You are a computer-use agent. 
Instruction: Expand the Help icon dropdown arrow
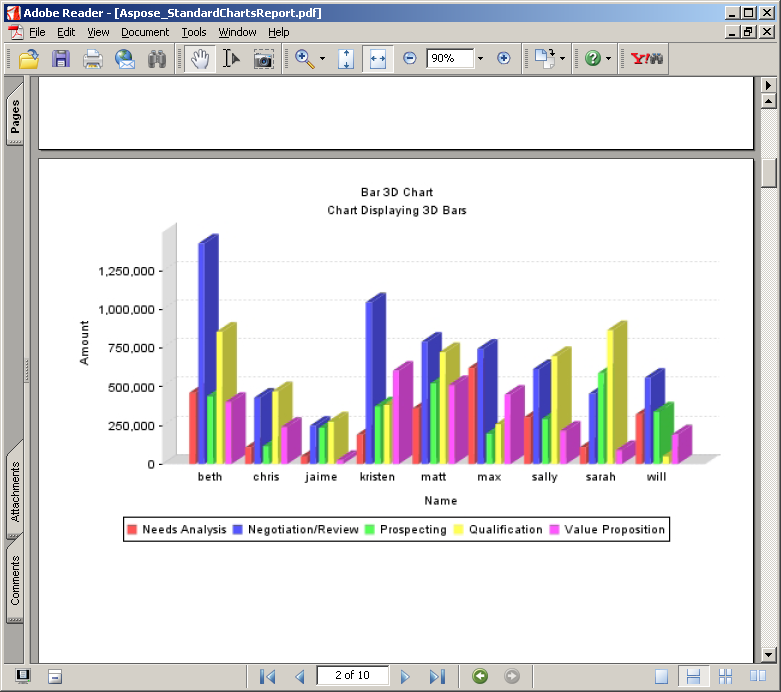(x=608, y=59)
